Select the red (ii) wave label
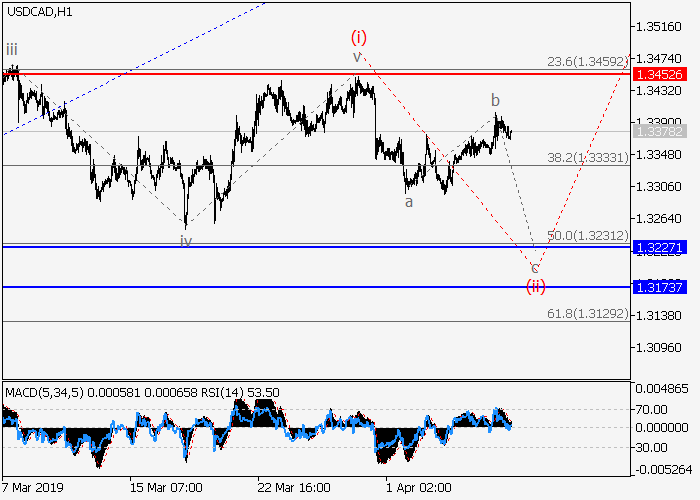Viewport: 700px width, 500px height. pyautogui.click(x=536, y=286)
